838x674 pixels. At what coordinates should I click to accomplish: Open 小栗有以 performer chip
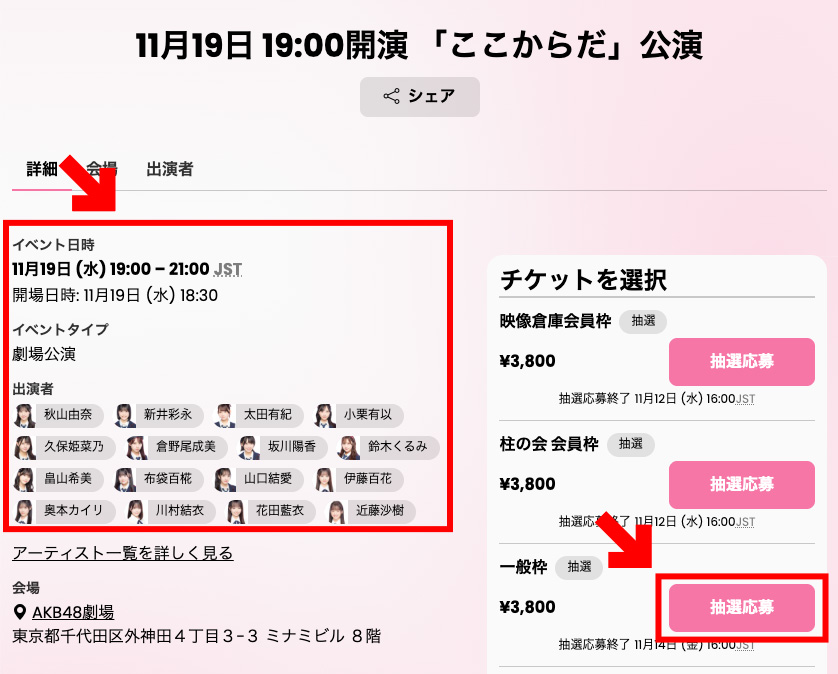[x=359, y=415]
